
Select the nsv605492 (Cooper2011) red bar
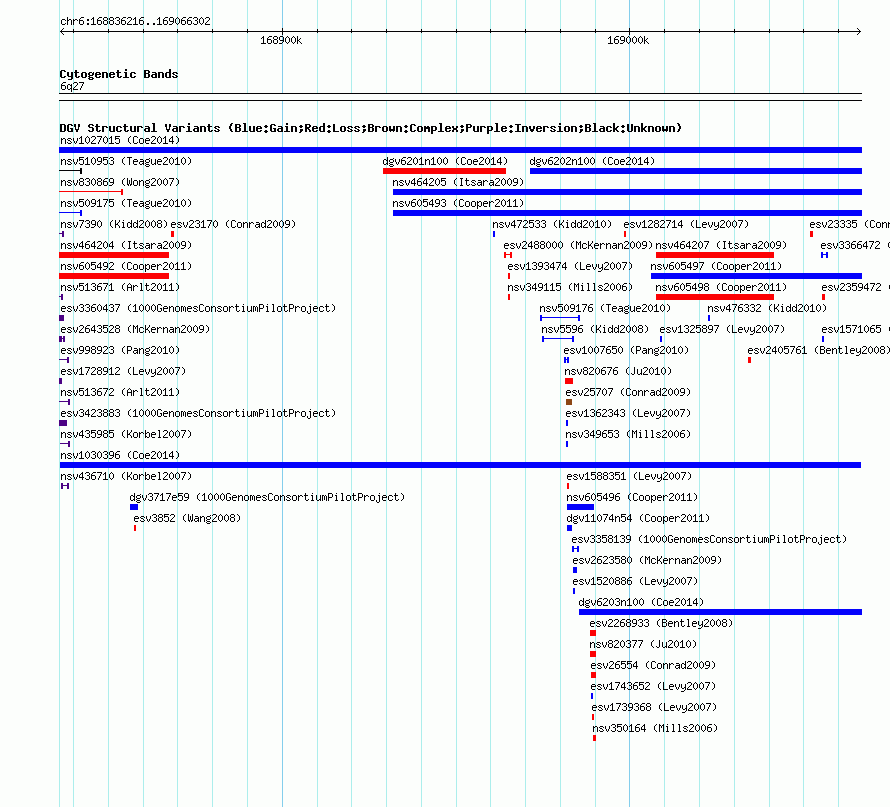(114, 276)
